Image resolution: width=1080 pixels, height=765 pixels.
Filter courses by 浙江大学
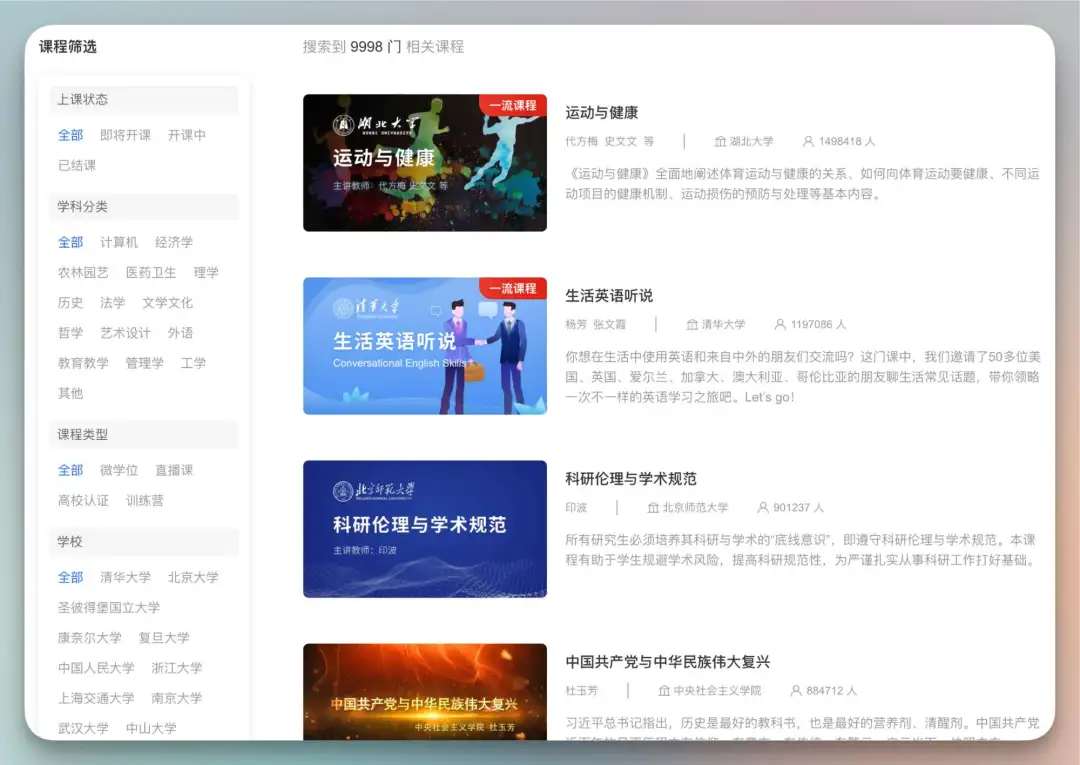[x=177, y=669]
